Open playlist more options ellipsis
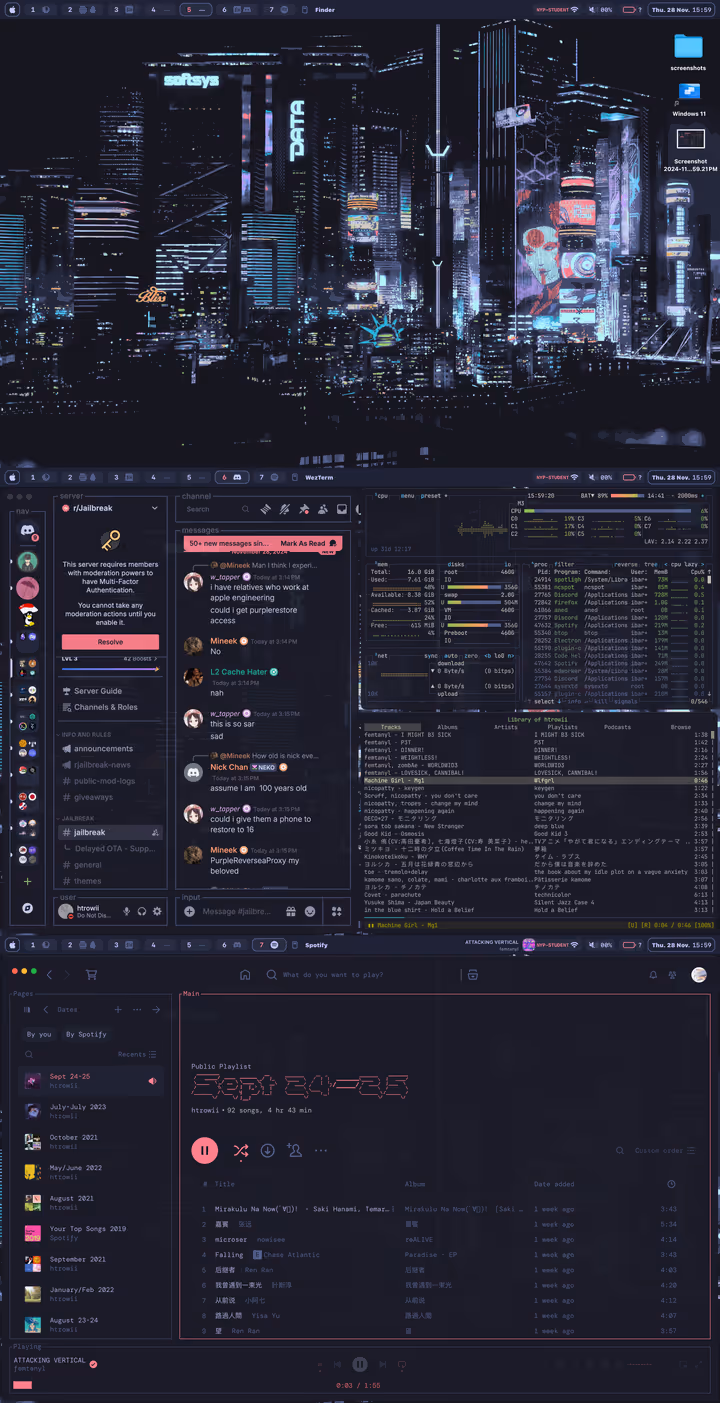This screenshot has height=1403, width=720. 321,1150
